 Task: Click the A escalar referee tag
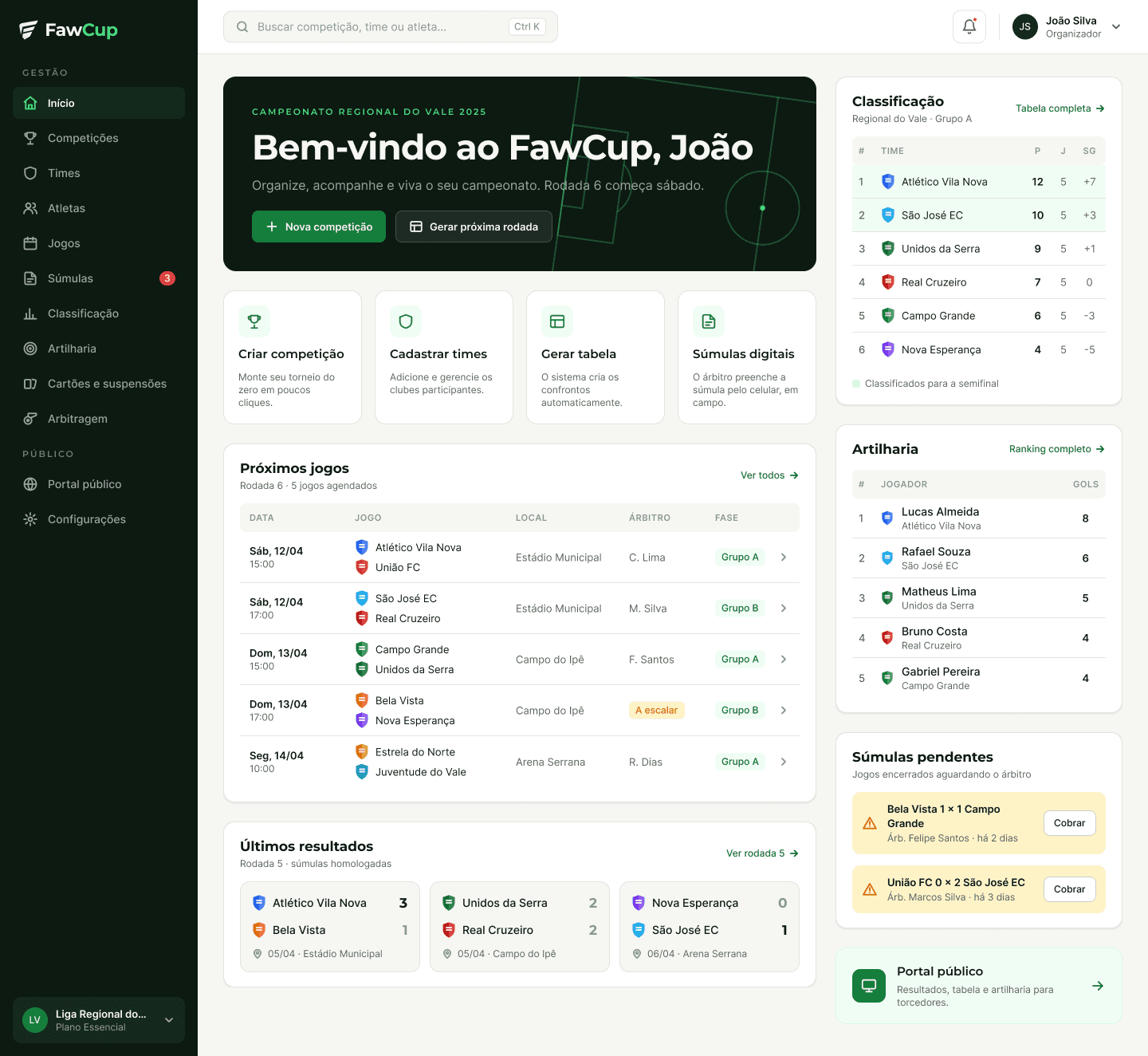[x=656, y=711]
